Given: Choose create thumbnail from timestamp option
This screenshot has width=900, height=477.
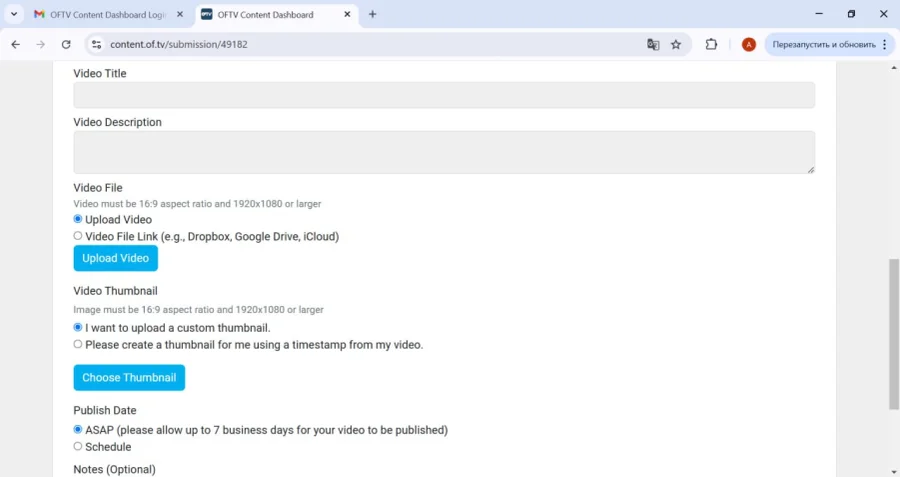Looking at the screenshot, I should point(78,344).
